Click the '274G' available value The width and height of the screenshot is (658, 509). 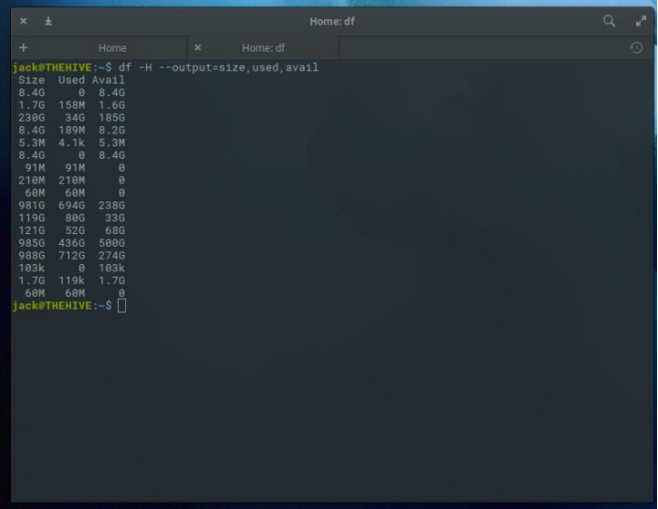click(112, 256)
